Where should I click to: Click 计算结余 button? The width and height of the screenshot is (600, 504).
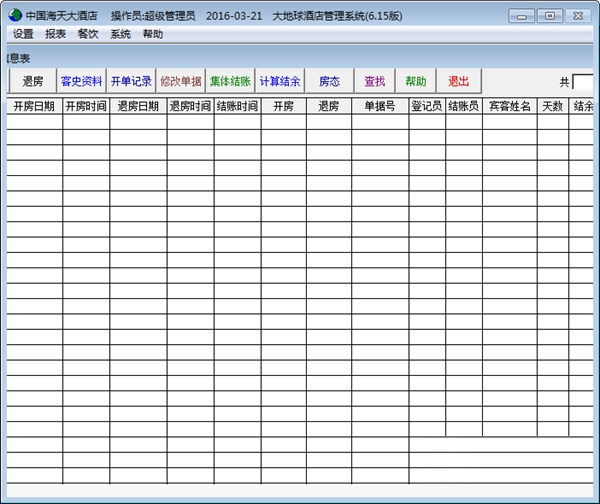click(280, 81)
